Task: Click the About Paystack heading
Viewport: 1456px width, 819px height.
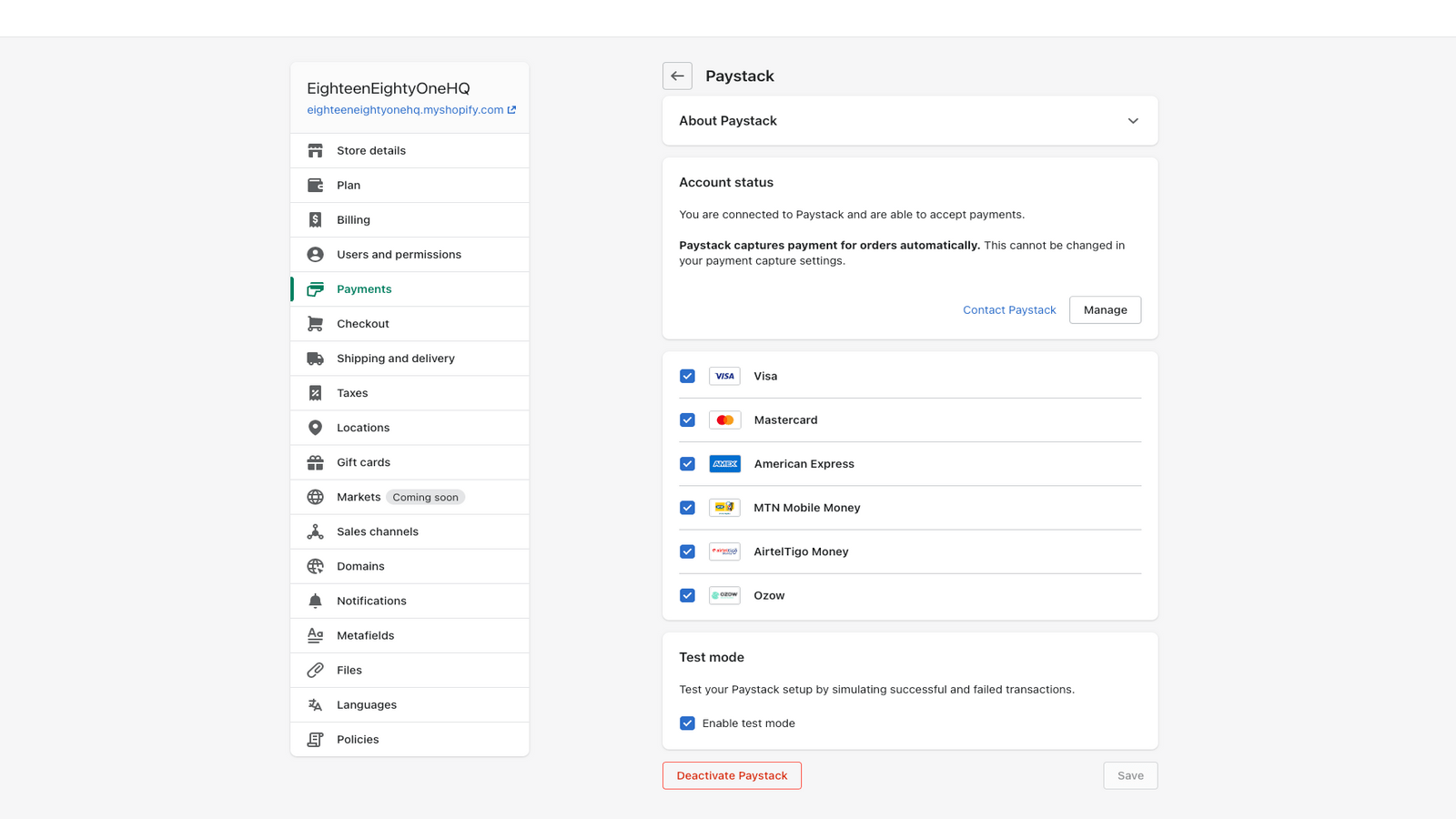Action: tap(728, 121)
